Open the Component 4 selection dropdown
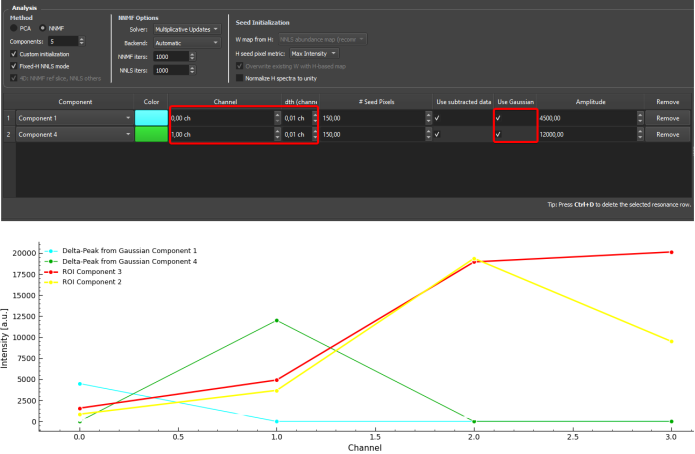695x454 pixels. pos(74,134)
